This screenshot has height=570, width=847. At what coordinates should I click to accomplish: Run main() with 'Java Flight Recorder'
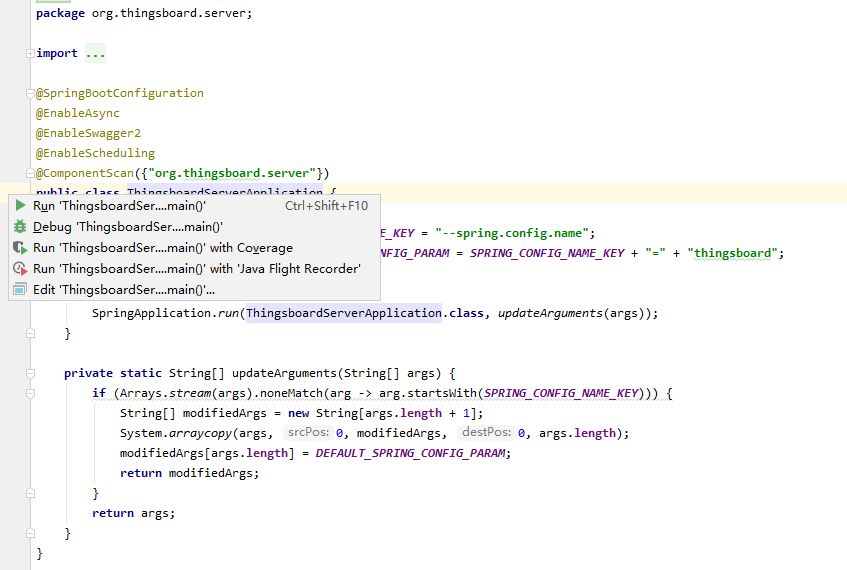point(194,269)
